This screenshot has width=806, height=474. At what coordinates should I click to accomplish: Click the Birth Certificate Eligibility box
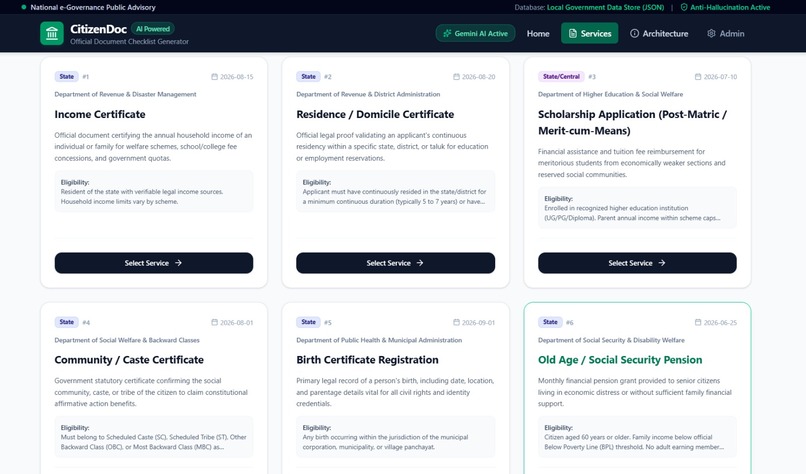(395, 437)
